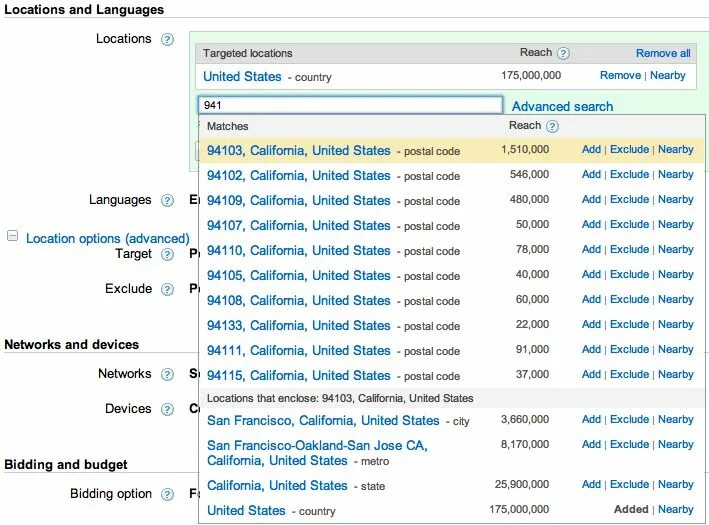
Task: Collapse the Location options (advanced) section
Action: (13, 237)
